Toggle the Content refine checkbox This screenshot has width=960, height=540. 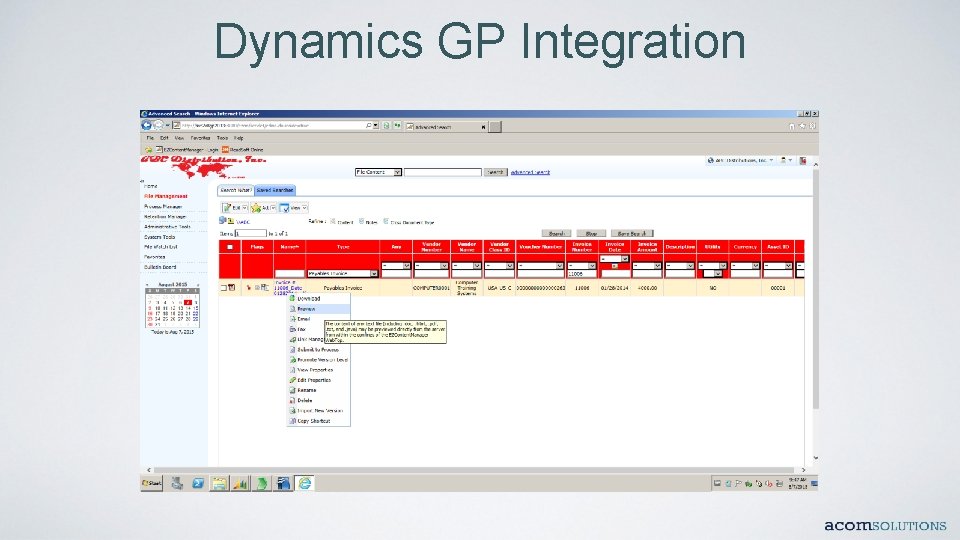334,222
